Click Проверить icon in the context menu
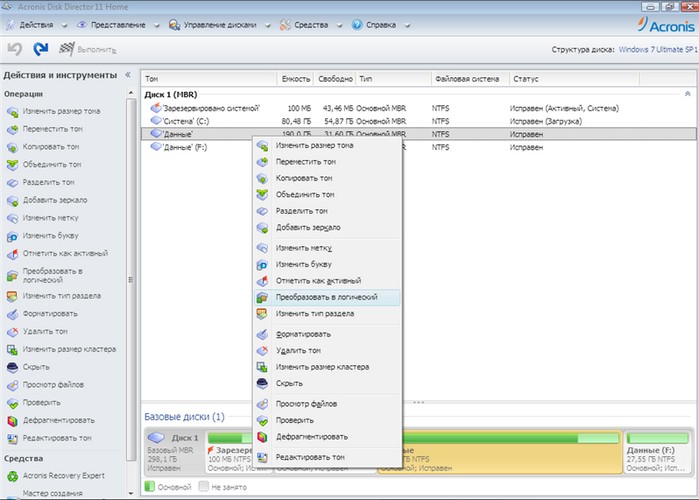 pyautogui.click(x=263, y=420)
